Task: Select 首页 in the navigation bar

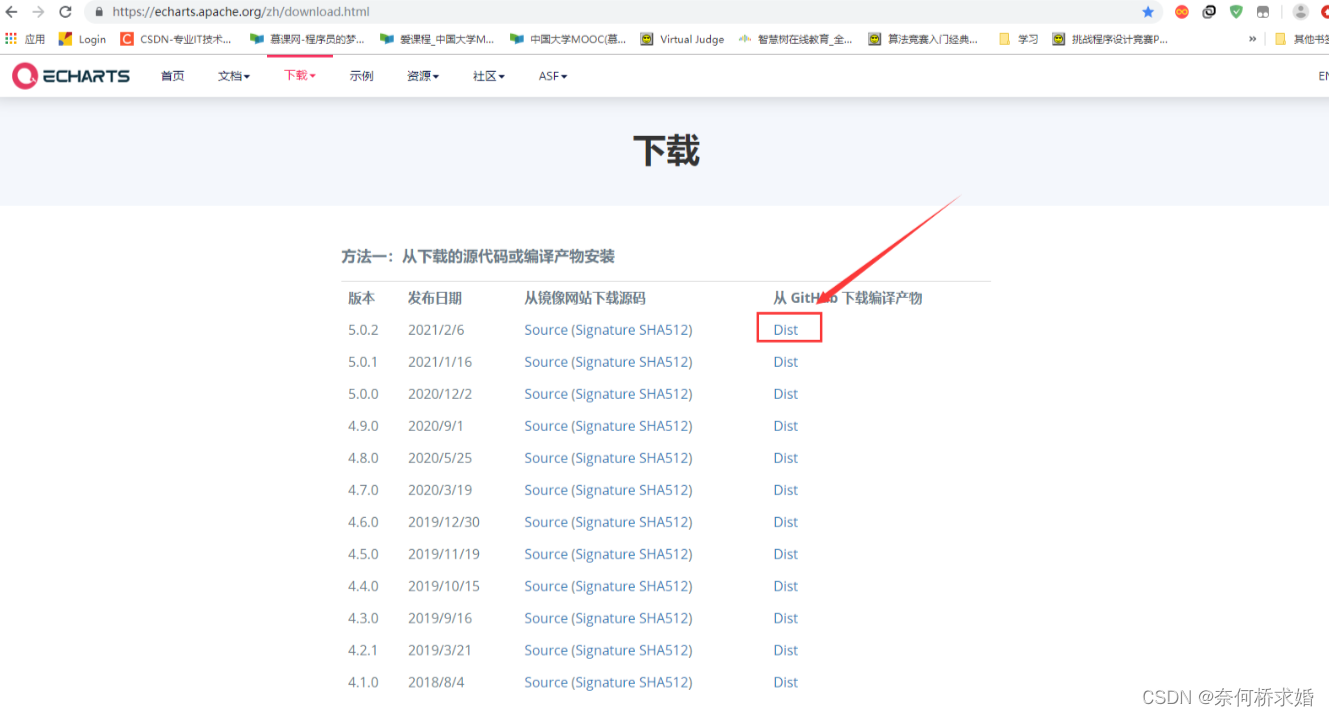Action: pyautogui.click(x=172, y=75)
